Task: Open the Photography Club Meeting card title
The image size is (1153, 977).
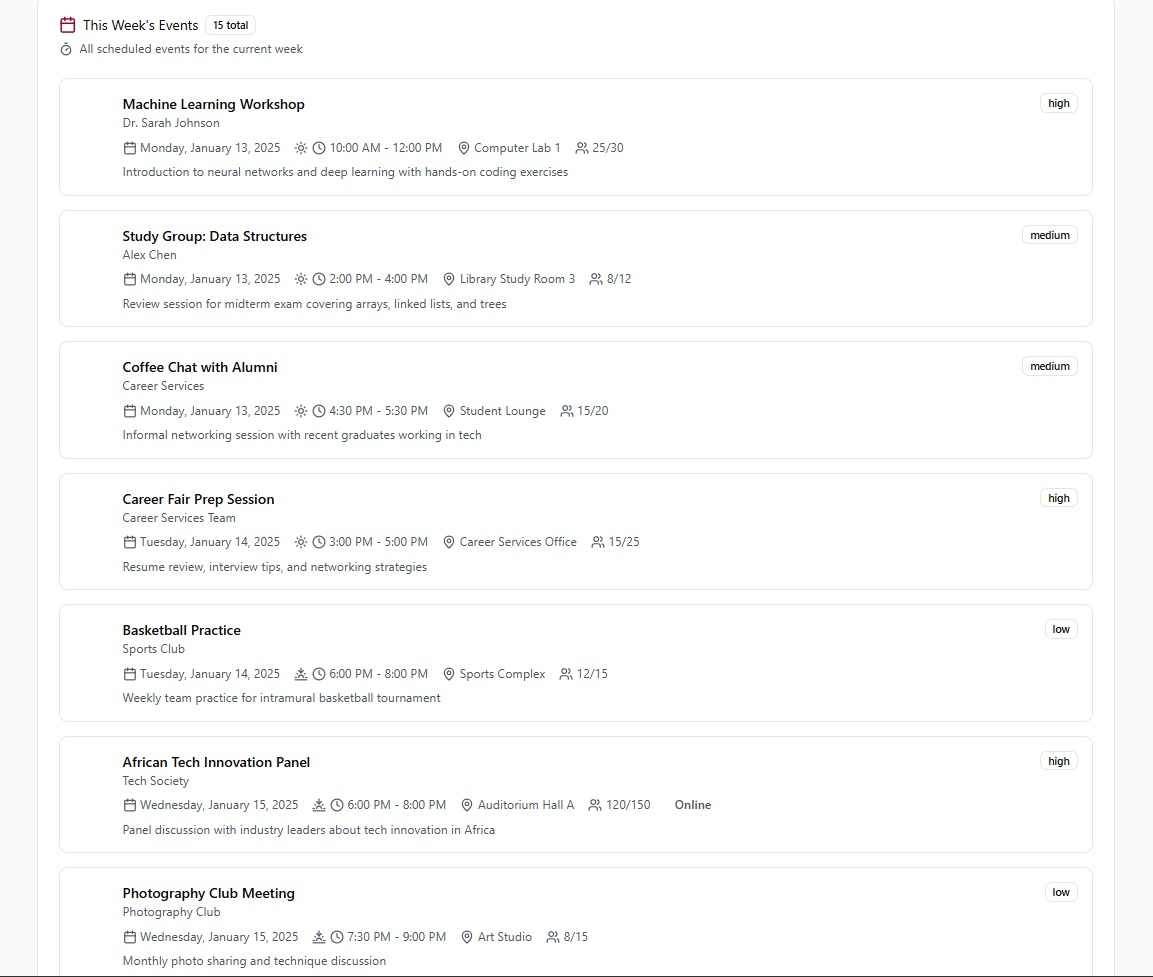Action: point(209,893)
